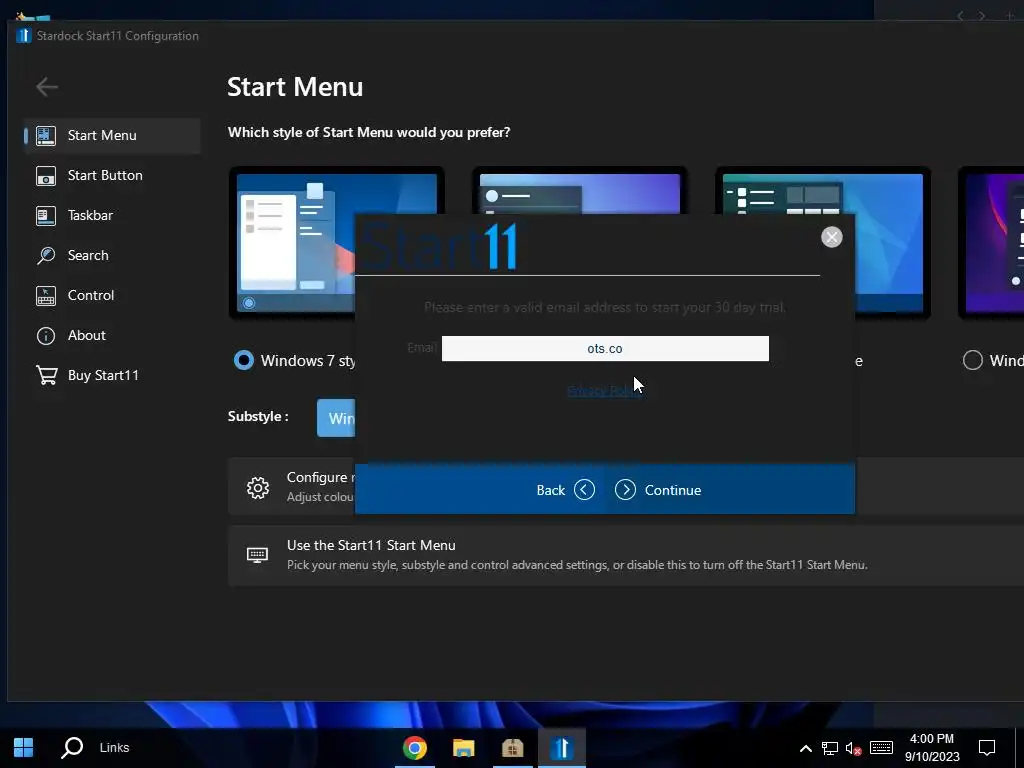
Task: Open the Control settings section
Action: pos(112,295)
